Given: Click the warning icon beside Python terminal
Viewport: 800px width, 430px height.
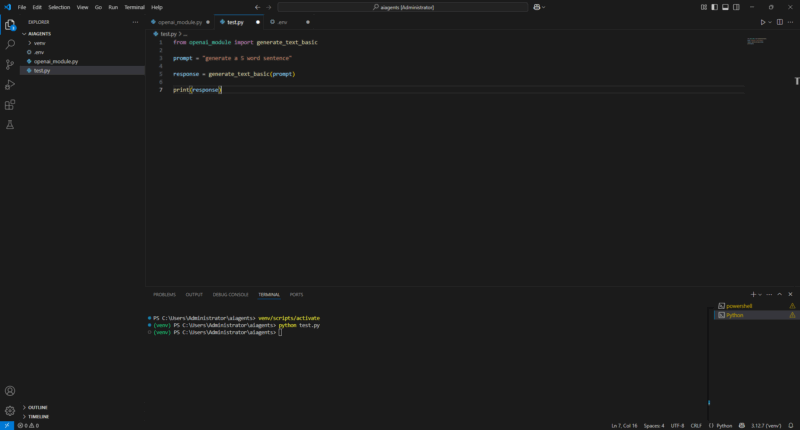Looking at the screenshot, I should coord(792,315).
